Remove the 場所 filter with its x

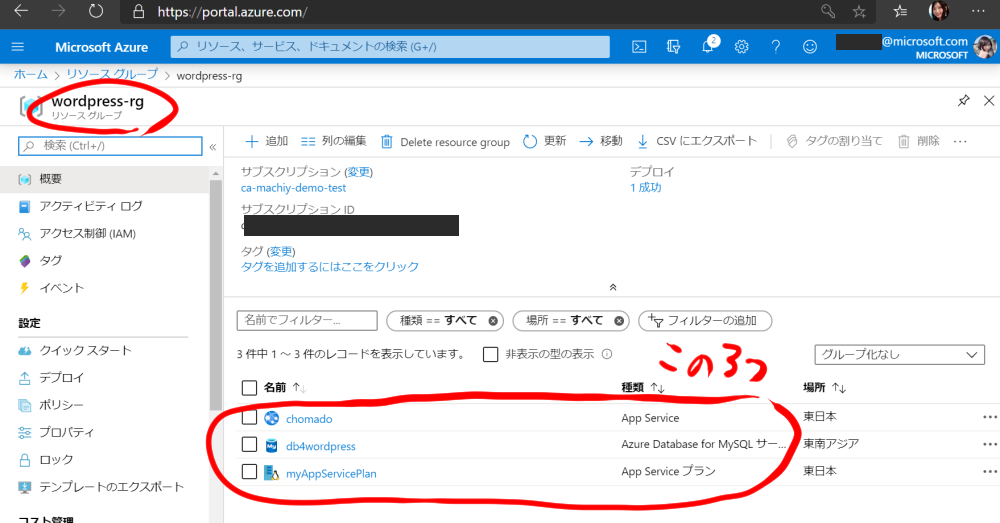tap(619, 321)
